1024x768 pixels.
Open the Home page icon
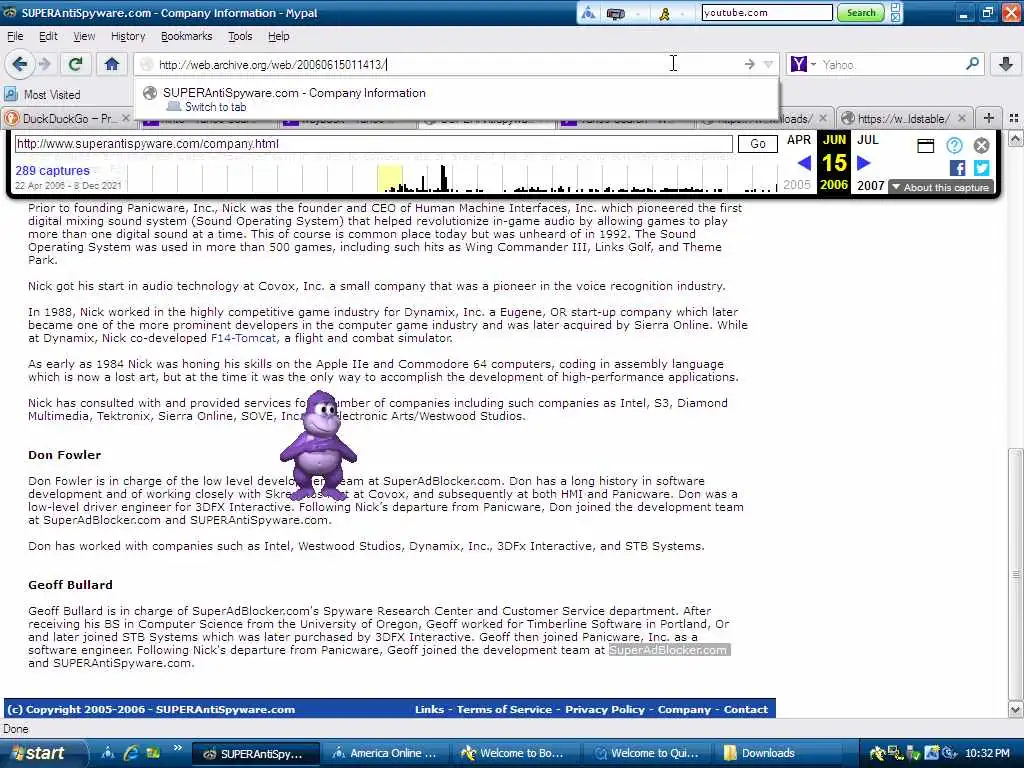112,64
